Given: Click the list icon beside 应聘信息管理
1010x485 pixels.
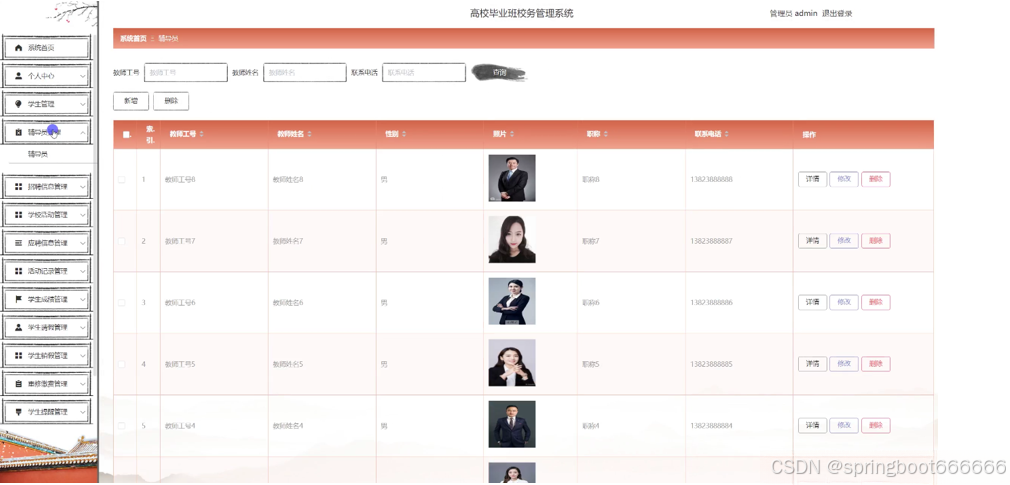Looking at the screenshot, I should pos(18,243).
